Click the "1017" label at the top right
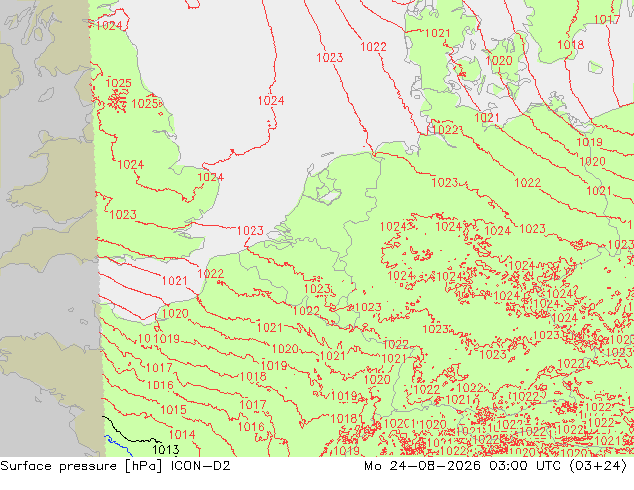Image resolution: width=634 pixels, height=490 pixels. coord(607,19)
